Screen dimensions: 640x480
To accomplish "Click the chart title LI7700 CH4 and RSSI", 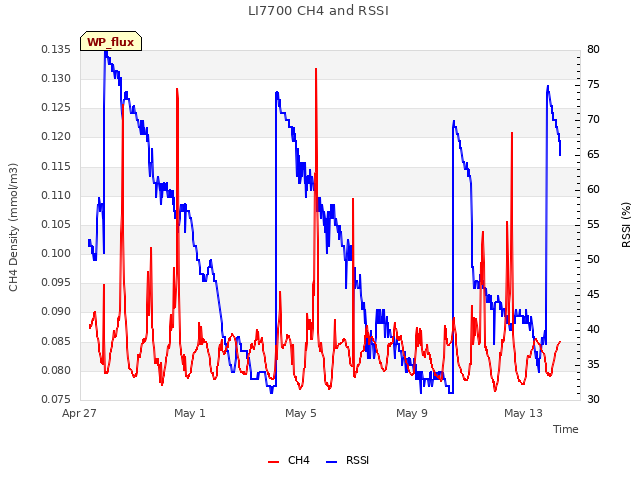I will click(318, 11).
